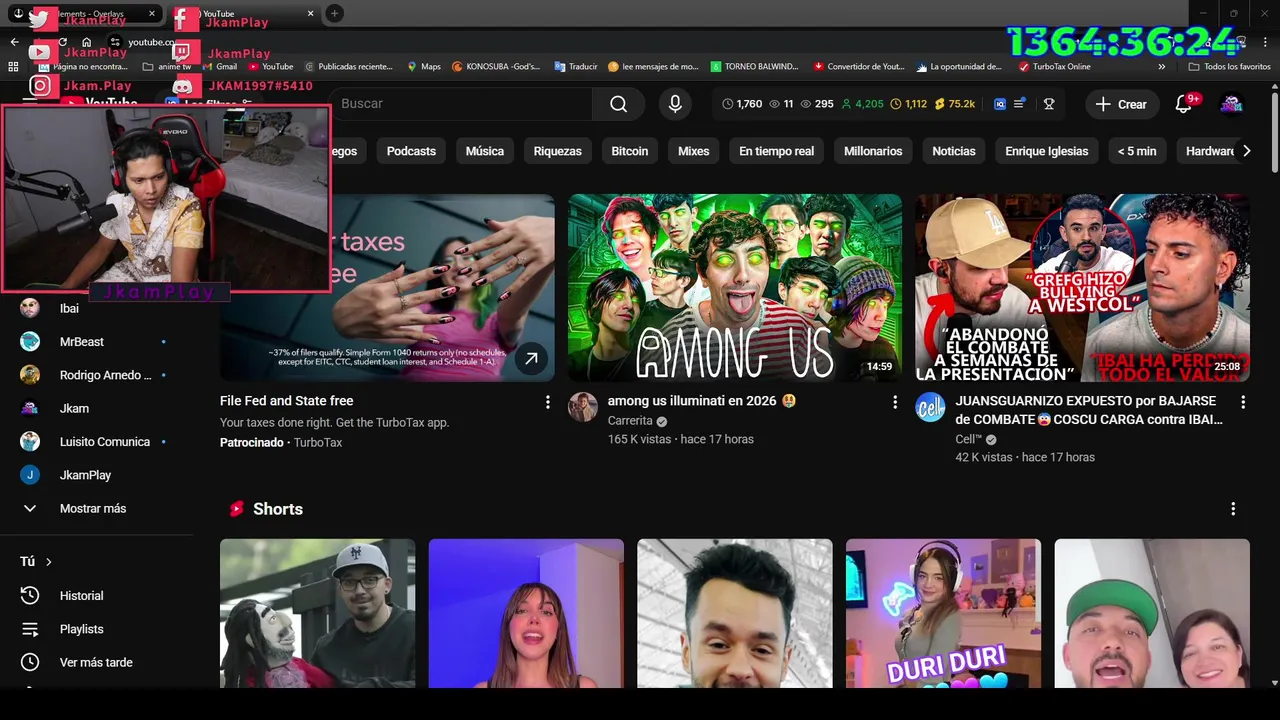Open Todos los favoritos bookmarks folder
Screen dimensions: 1280x720
(1230, 67)
